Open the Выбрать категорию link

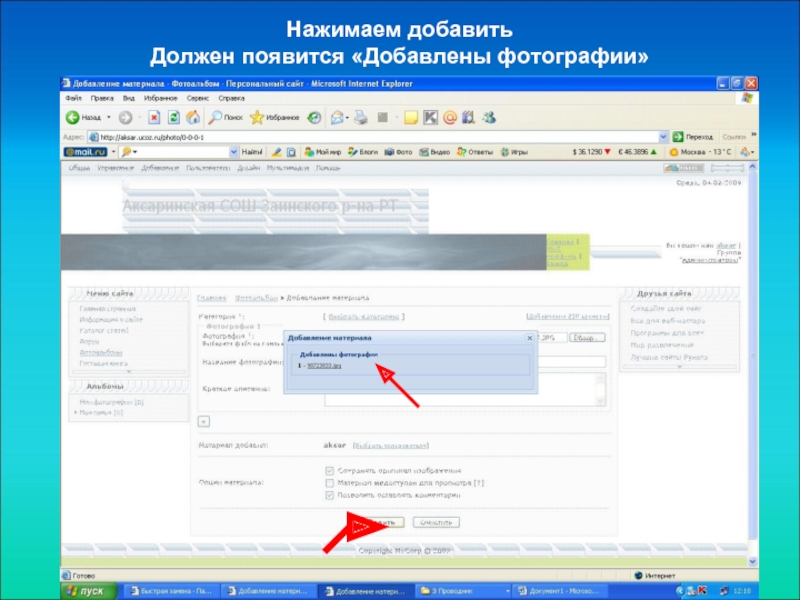pyautogui.click(x=363, y=317)
